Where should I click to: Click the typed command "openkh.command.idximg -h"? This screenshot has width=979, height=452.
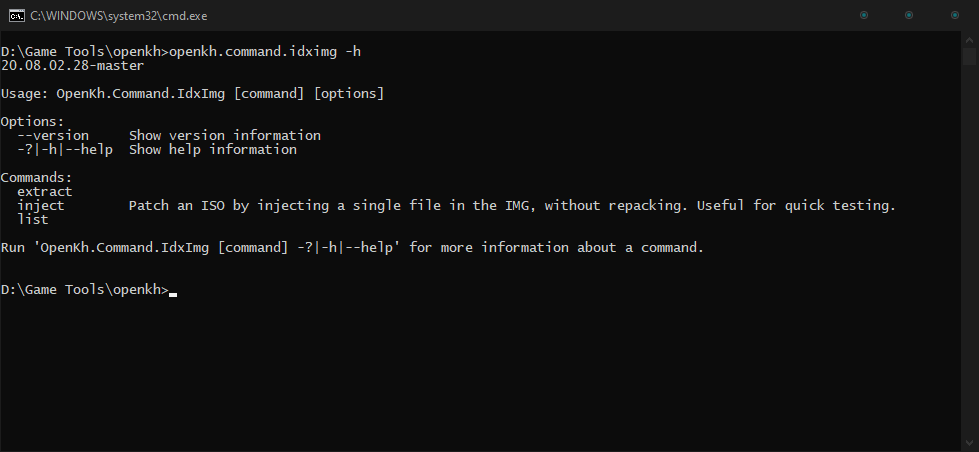pyautogui.click(x=265, y=51)
